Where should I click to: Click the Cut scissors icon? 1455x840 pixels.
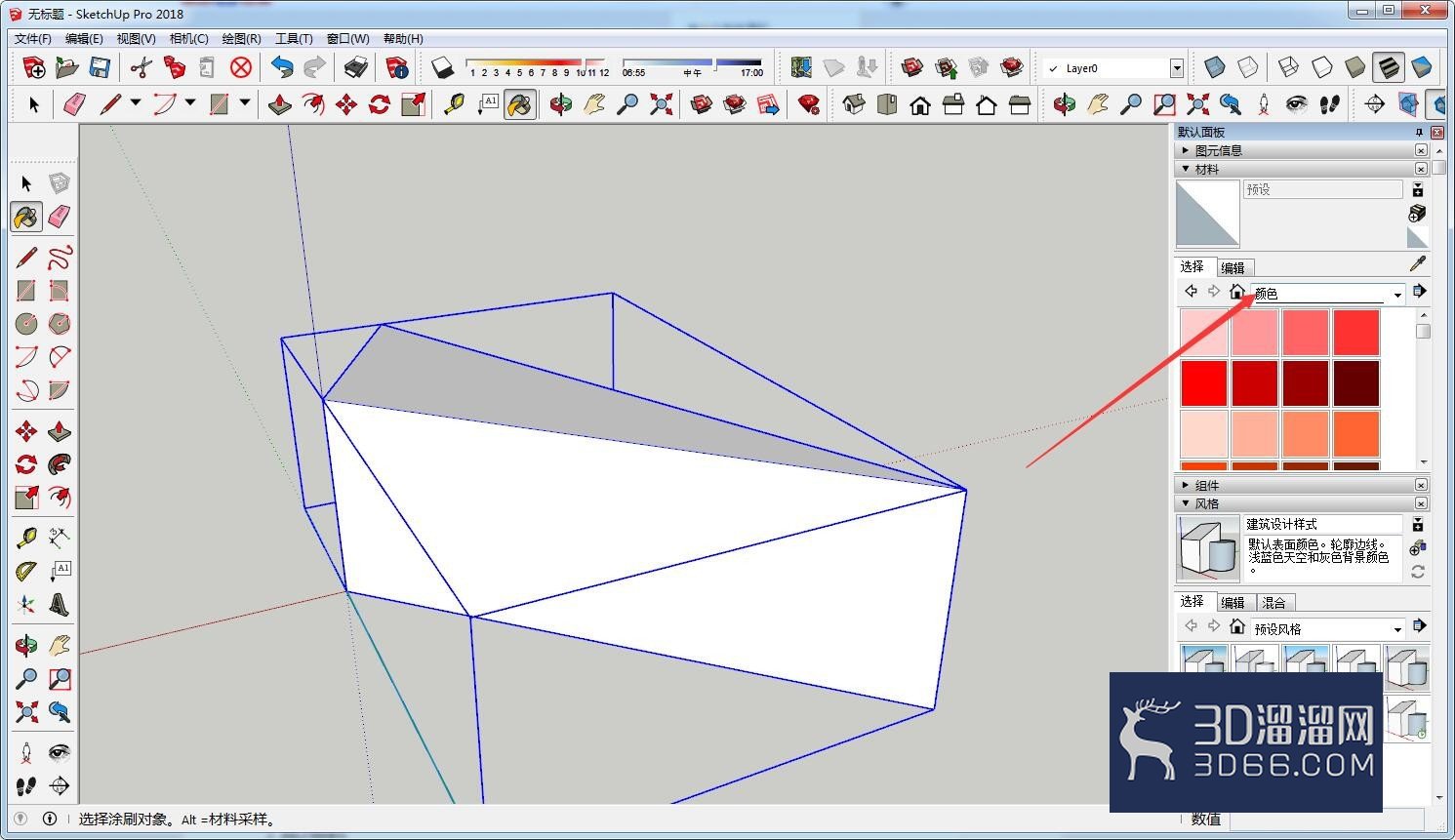pos(141,67)
